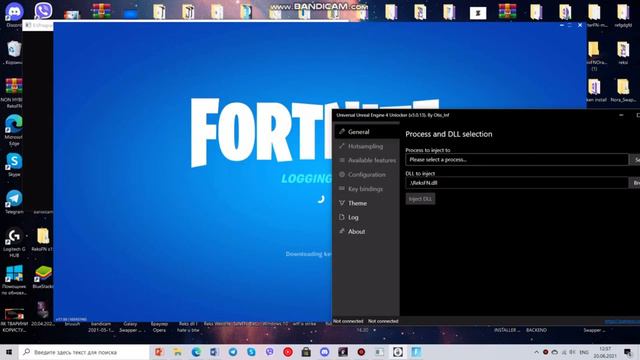This screenshot has width=640, height=360.
Task: Switch the ENG input language indicator
Action: click(584, 352)
